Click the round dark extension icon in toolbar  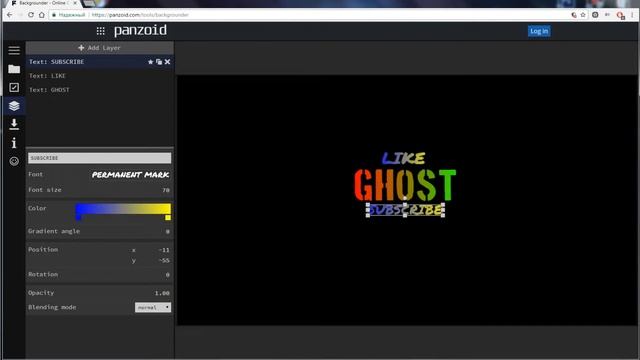click(x=595, y=15)
